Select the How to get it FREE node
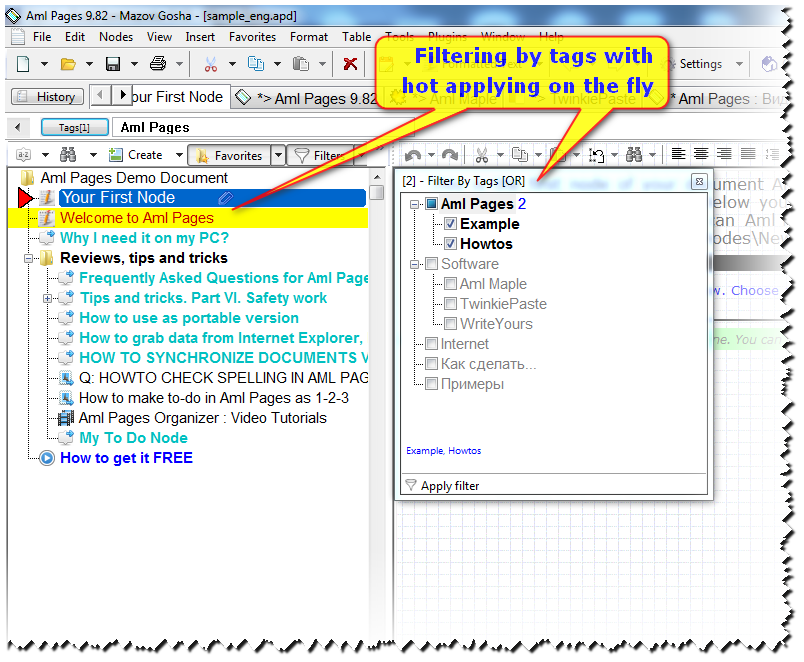This screenshot has height=662, width=804. tap(127, 458)
